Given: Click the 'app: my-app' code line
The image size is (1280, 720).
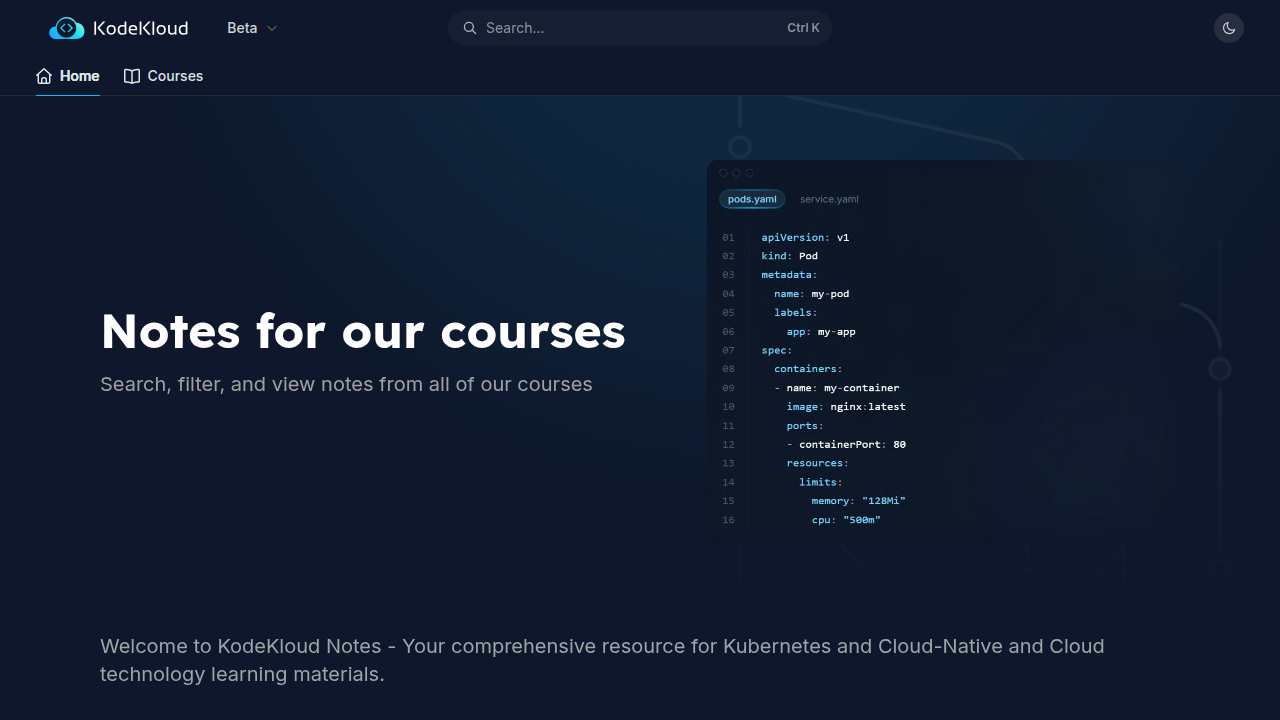Looking at the screenshot, I should [821, 331].
